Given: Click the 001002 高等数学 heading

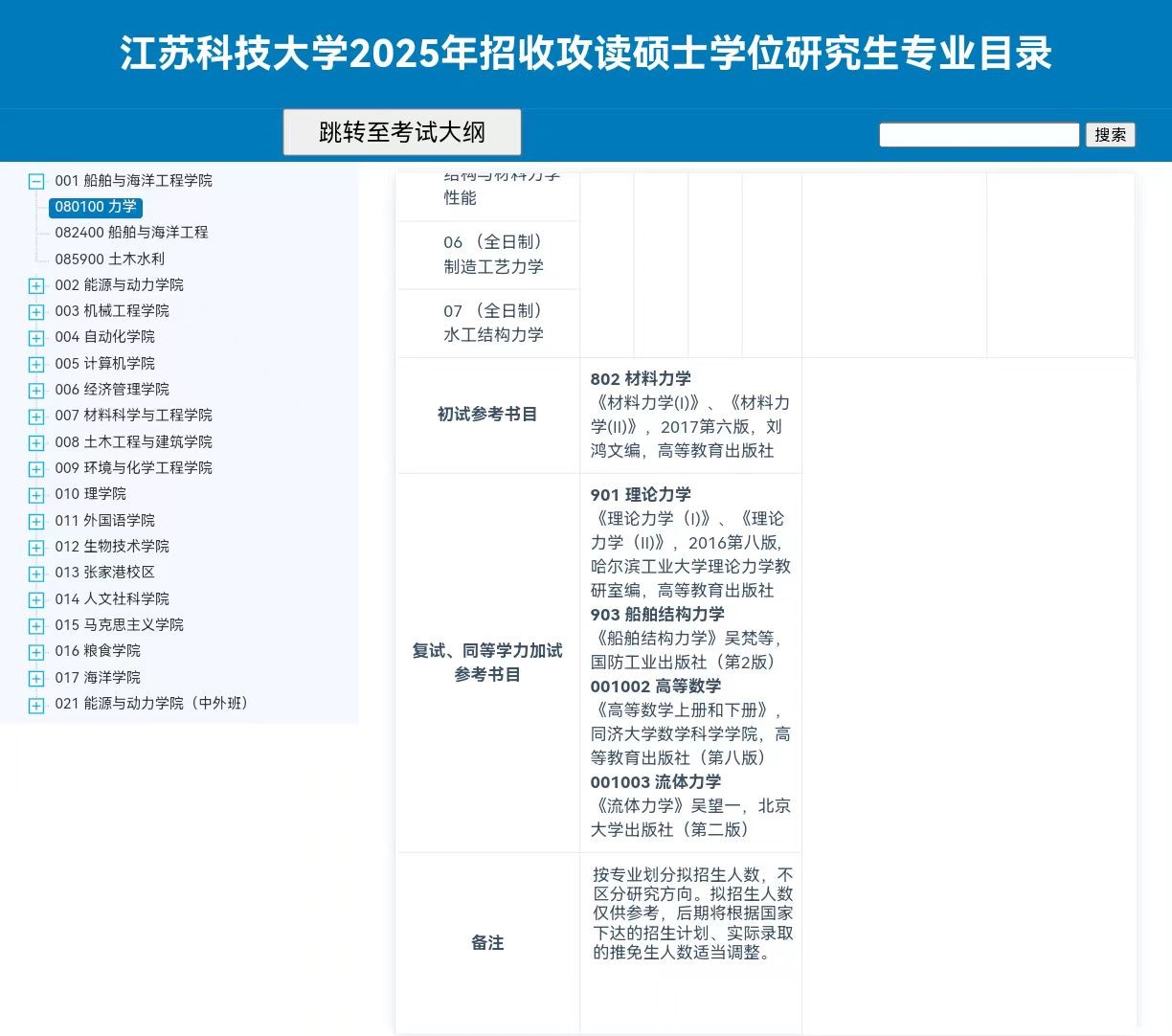Looking at the screenshot, I should click(x=656, y=687).
